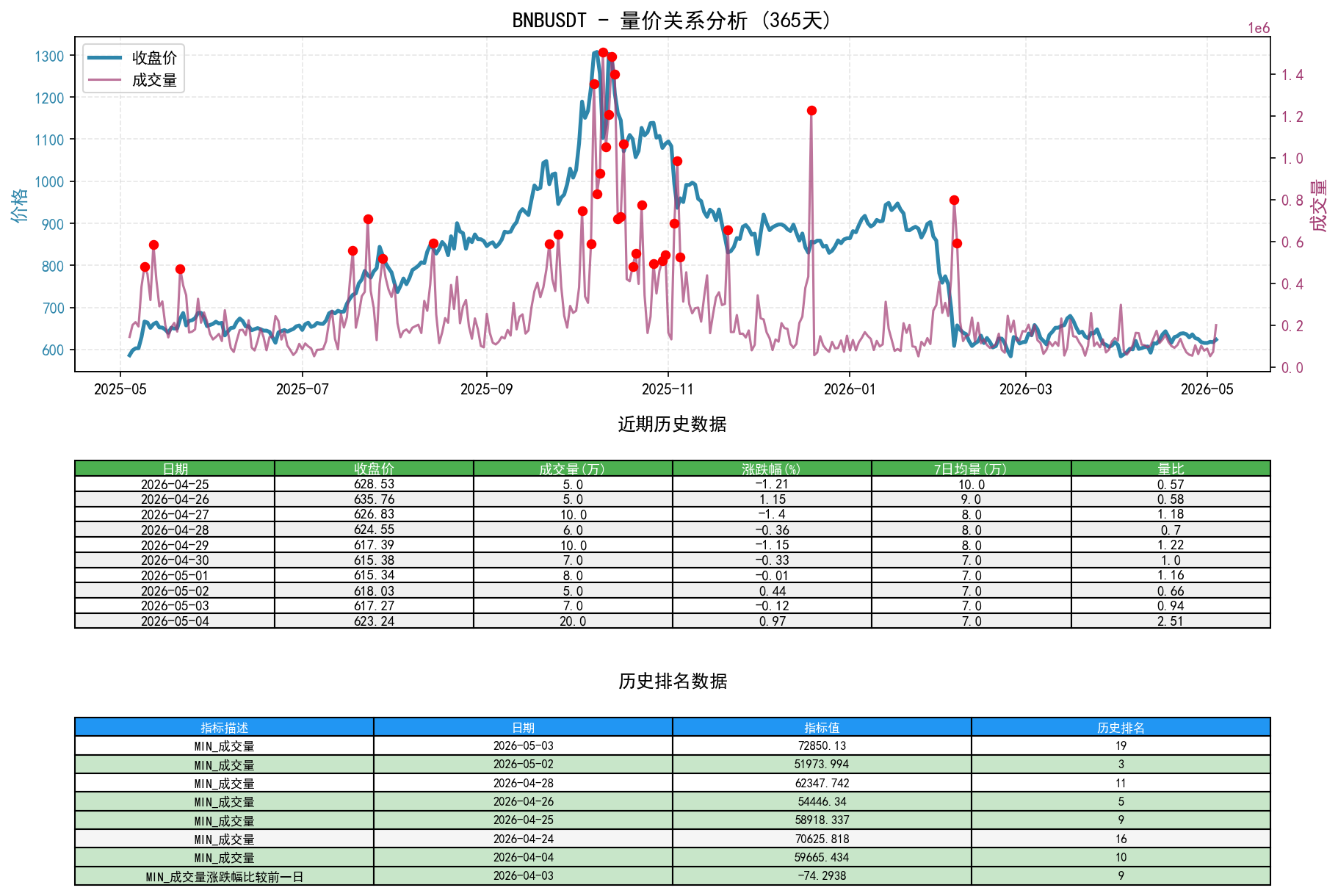Click the 2025-11 date axis tick label

tap(668, 389)
